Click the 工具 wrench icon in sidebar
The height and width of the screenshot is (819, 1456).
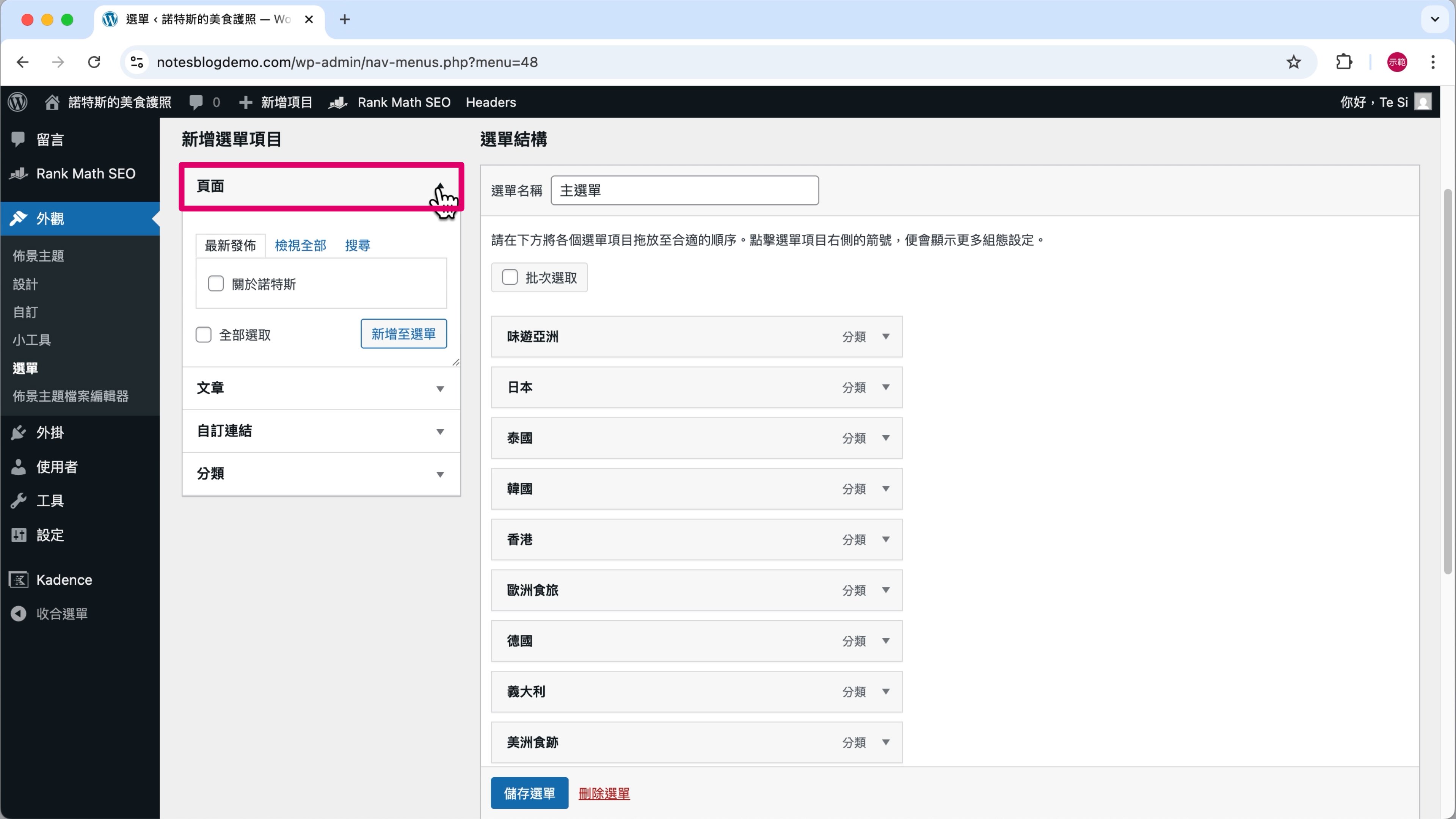[x=19, y=501]
